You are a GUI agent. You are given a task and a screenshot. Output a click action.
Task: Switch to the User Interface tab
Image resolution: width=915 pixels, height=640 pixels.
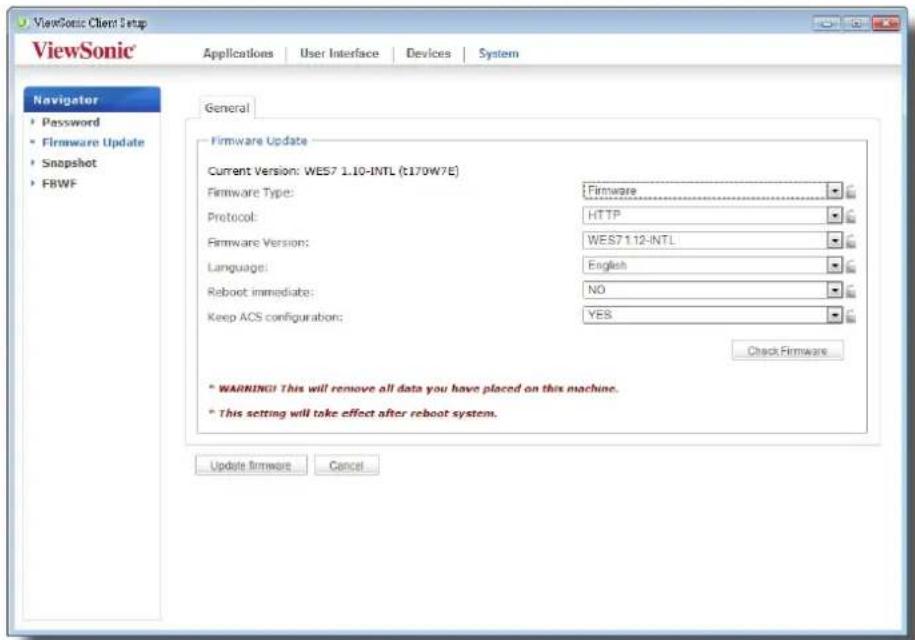pyautogui.click(x=339, y=53)
